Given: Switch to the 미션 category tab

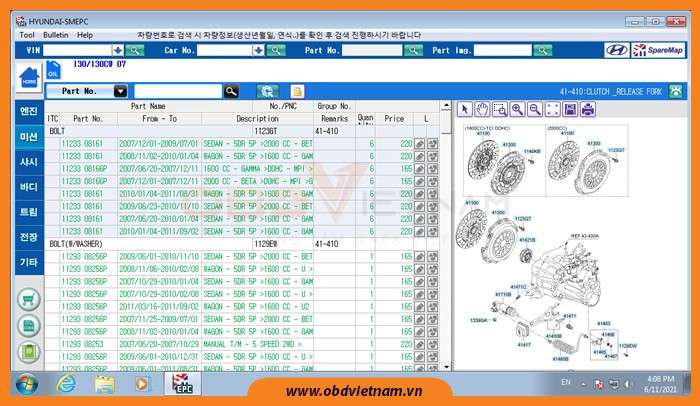Looking at the screenshot, I should click(29, 137).
